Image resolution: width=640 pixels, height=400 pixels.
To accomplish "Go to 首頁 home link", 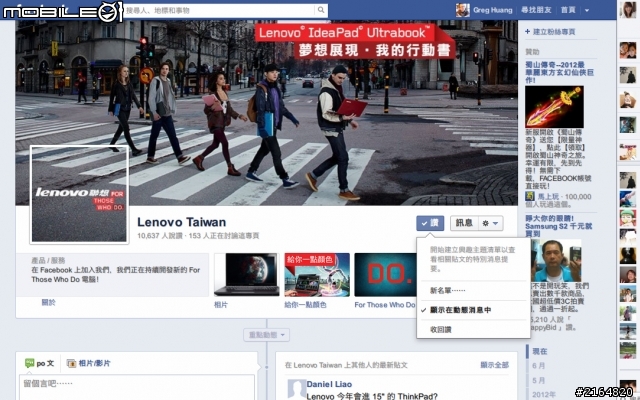I will 568,10.
